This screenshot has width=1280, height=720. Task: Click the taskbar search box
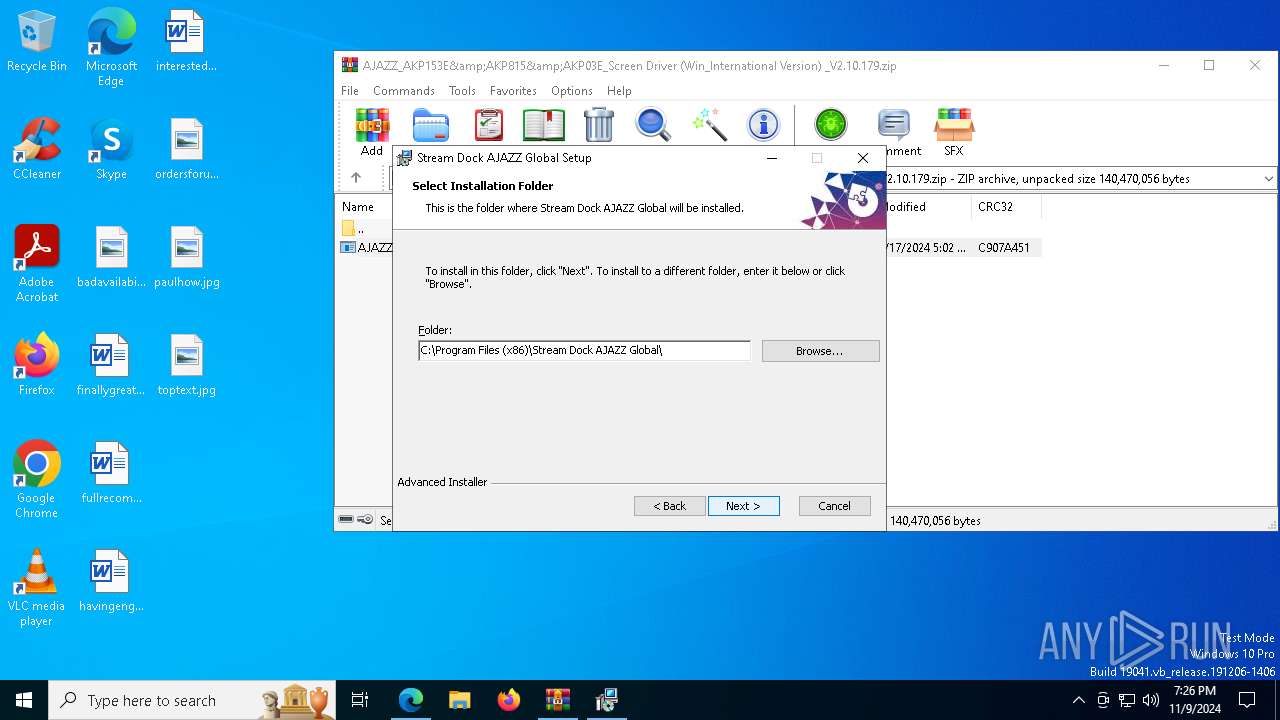point(193,700)
